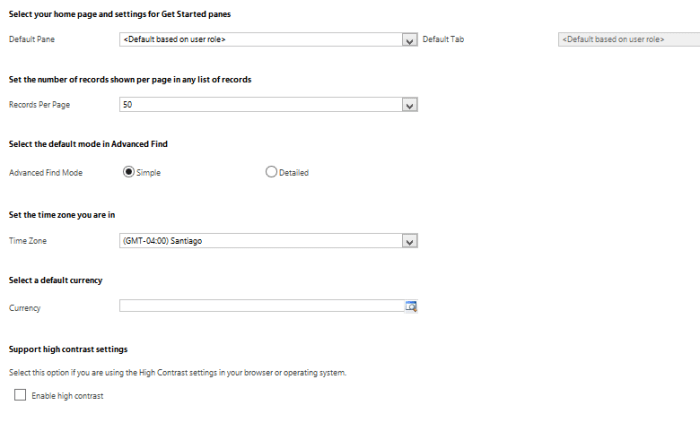
Task: Click the Time Zone dropdown arrow
Action: click(409, 241)
